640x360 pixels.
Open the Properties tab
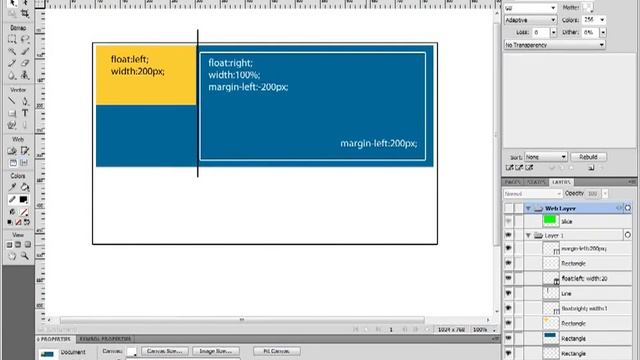[53, 339]
